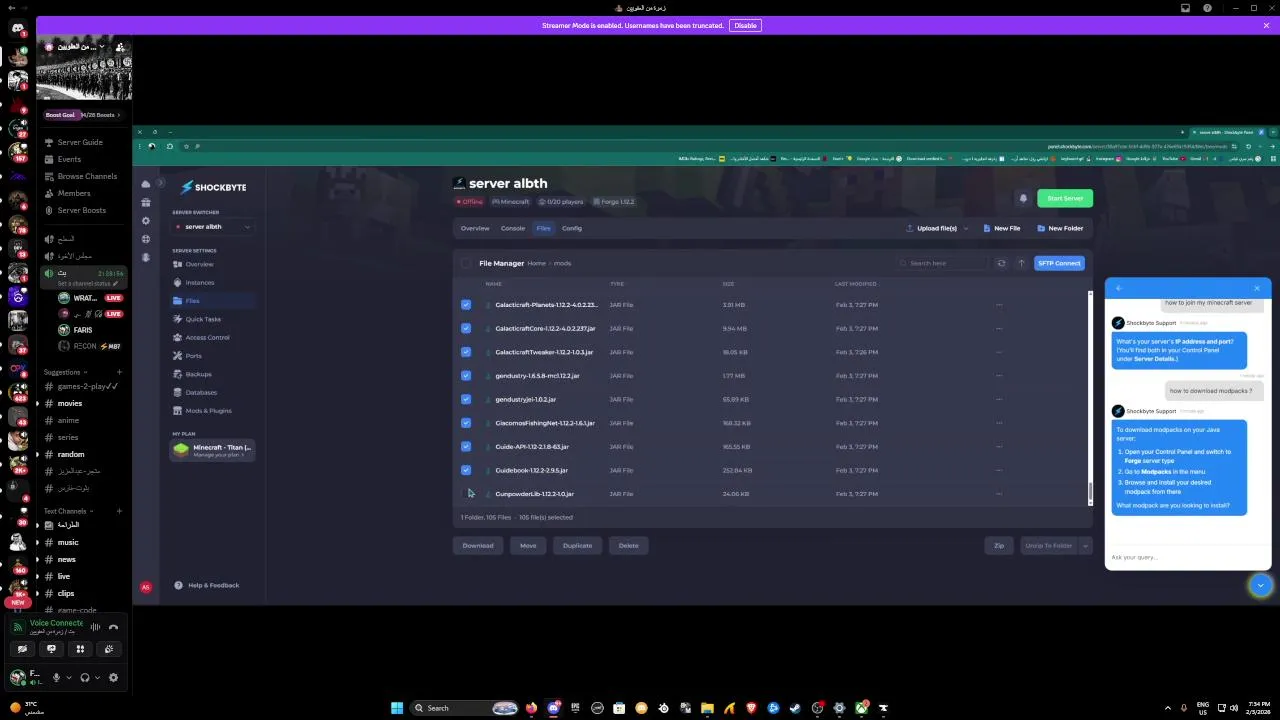Click the gift icon in Shockbyte left rail
Image resolution: width=1280 pixels, height=720 pixels.
click(x=146, y=202)
